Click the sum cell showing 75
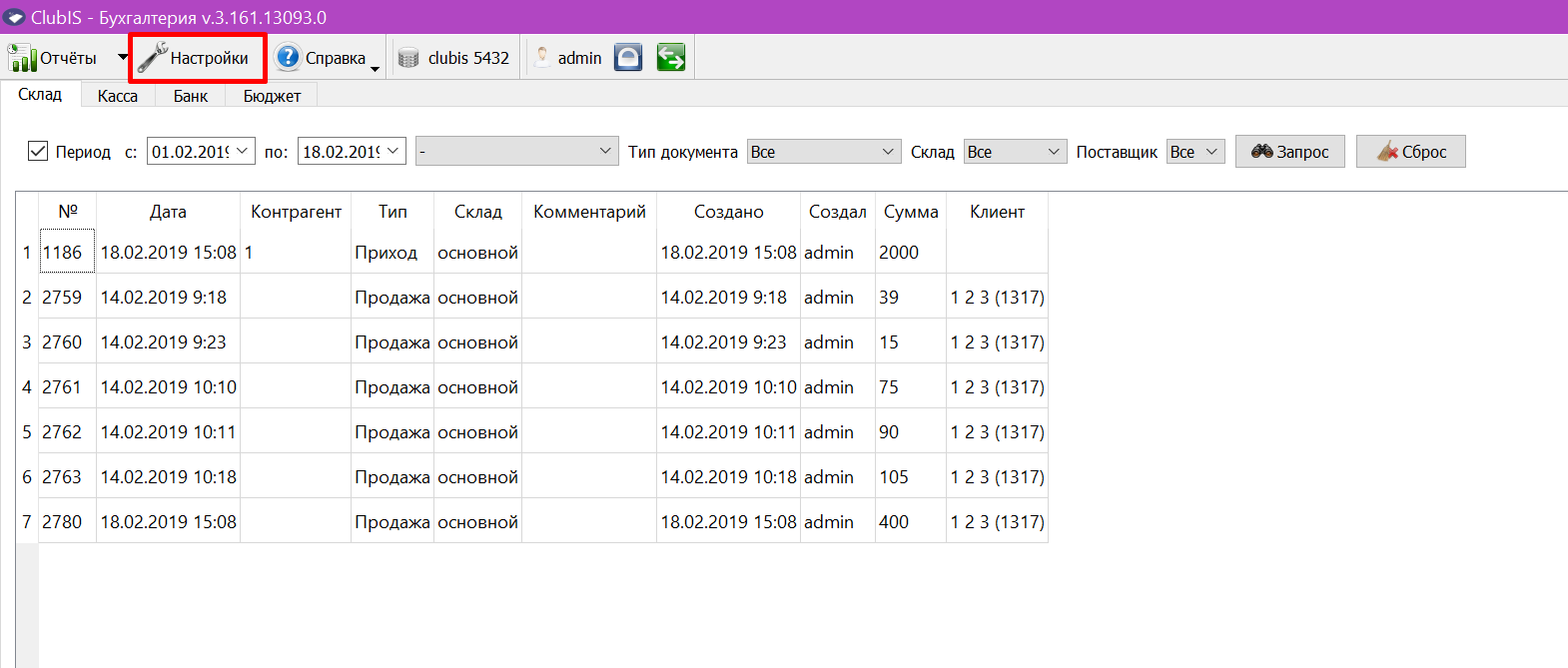 911,386
